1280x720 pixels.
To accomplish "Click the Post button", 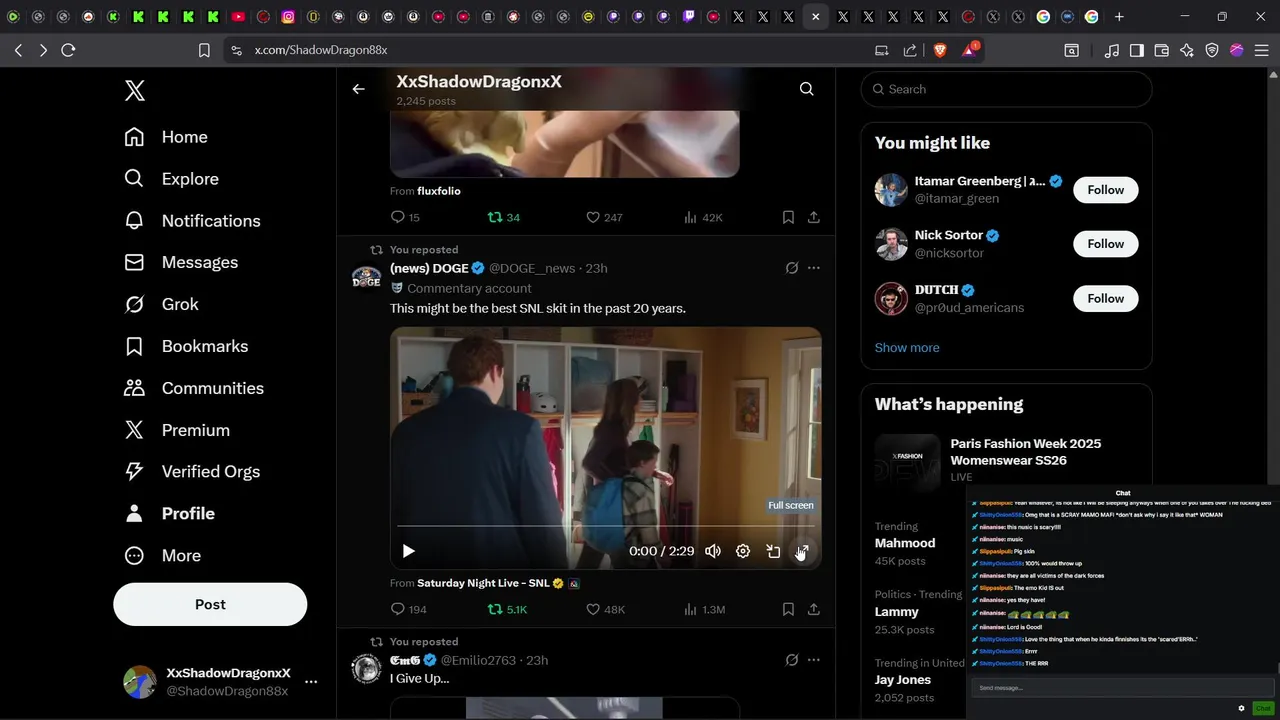I will (210, 604).
